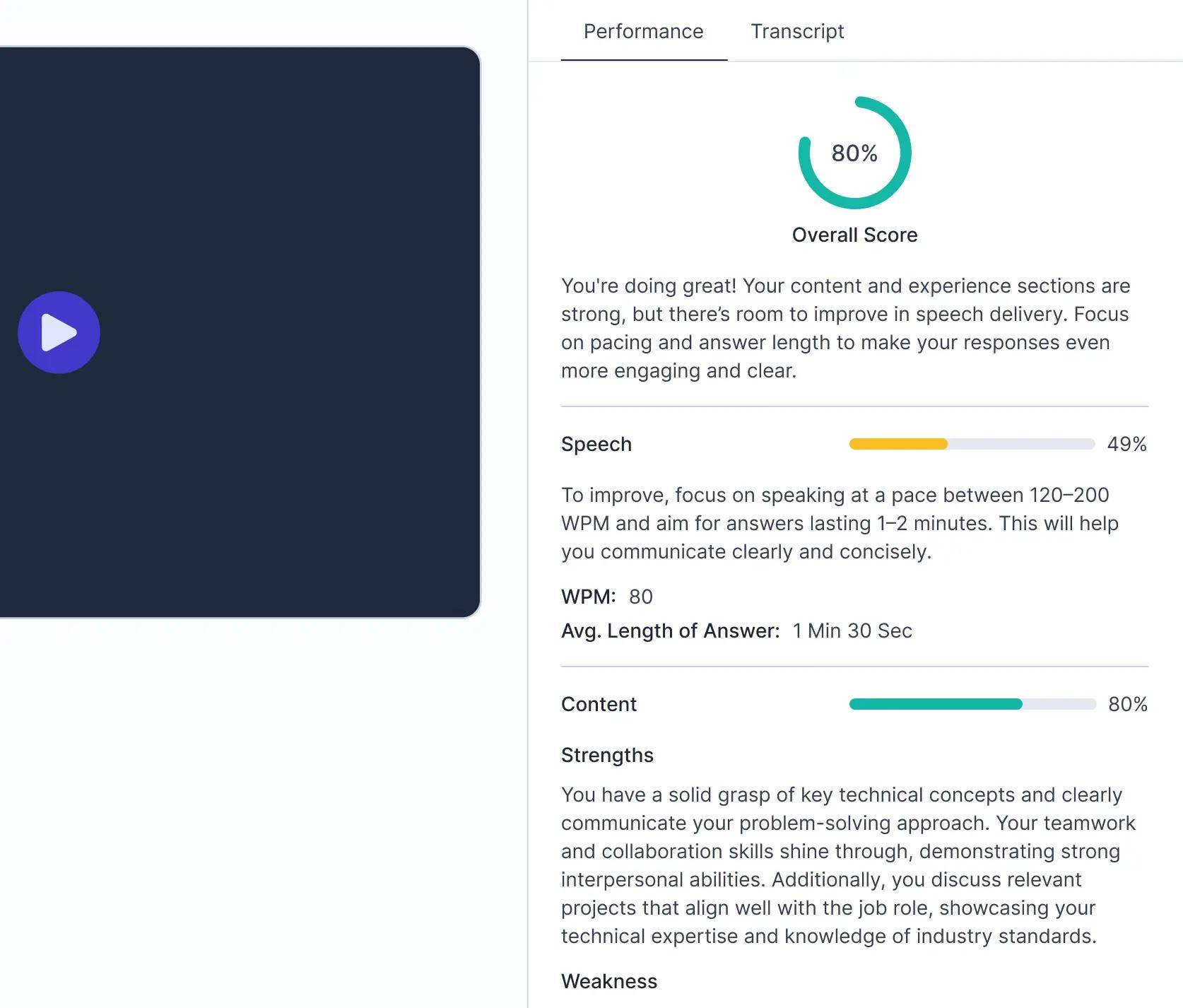
Task: Click the 80% Content score text
Action: point(1126,704)
